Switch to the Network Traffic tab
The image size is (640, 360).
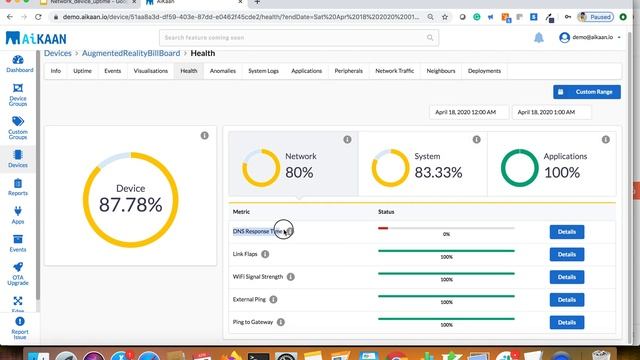coord(394,71)
